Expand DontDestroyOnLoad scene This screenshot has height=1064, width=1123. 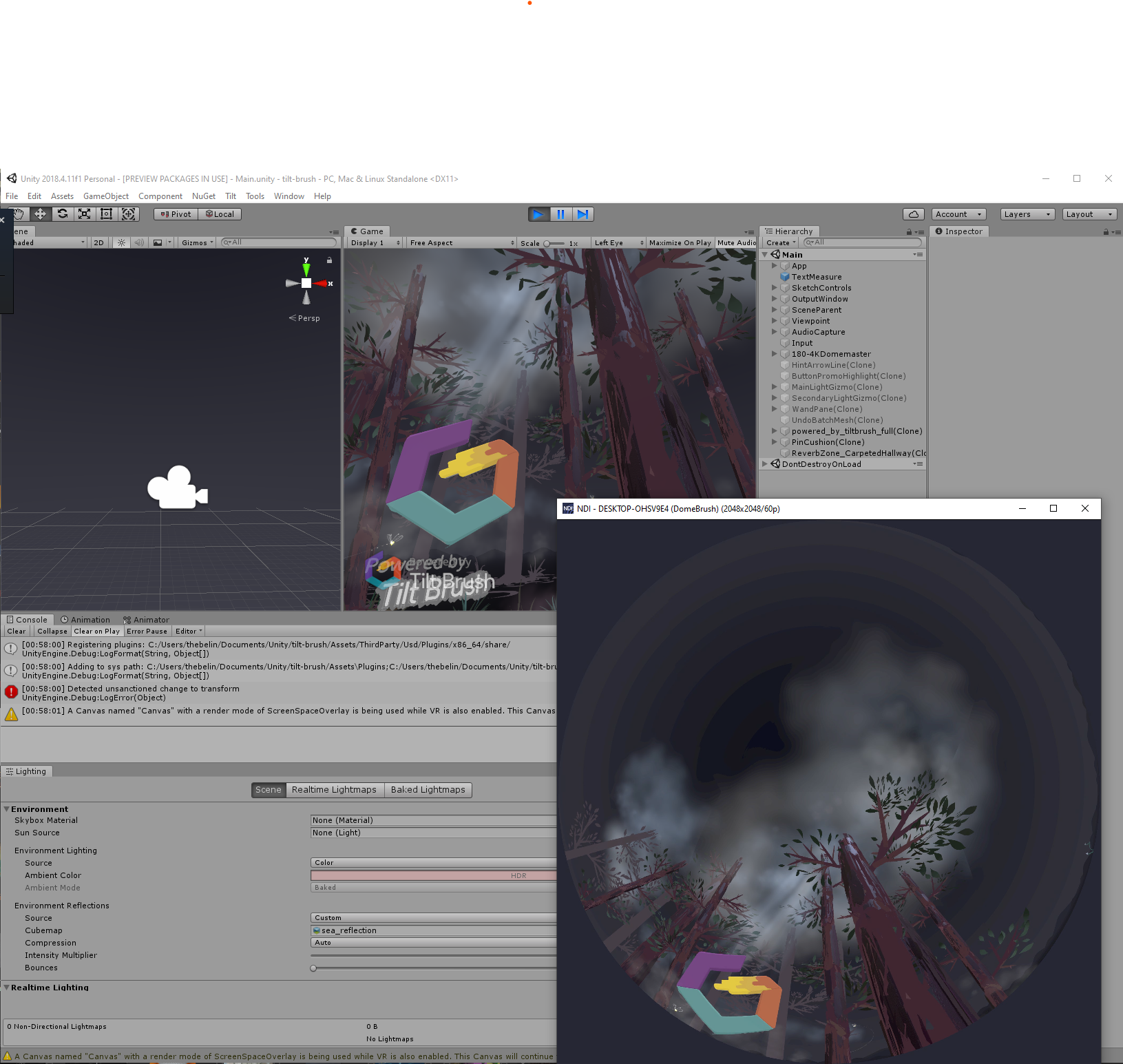click(765, 464)
